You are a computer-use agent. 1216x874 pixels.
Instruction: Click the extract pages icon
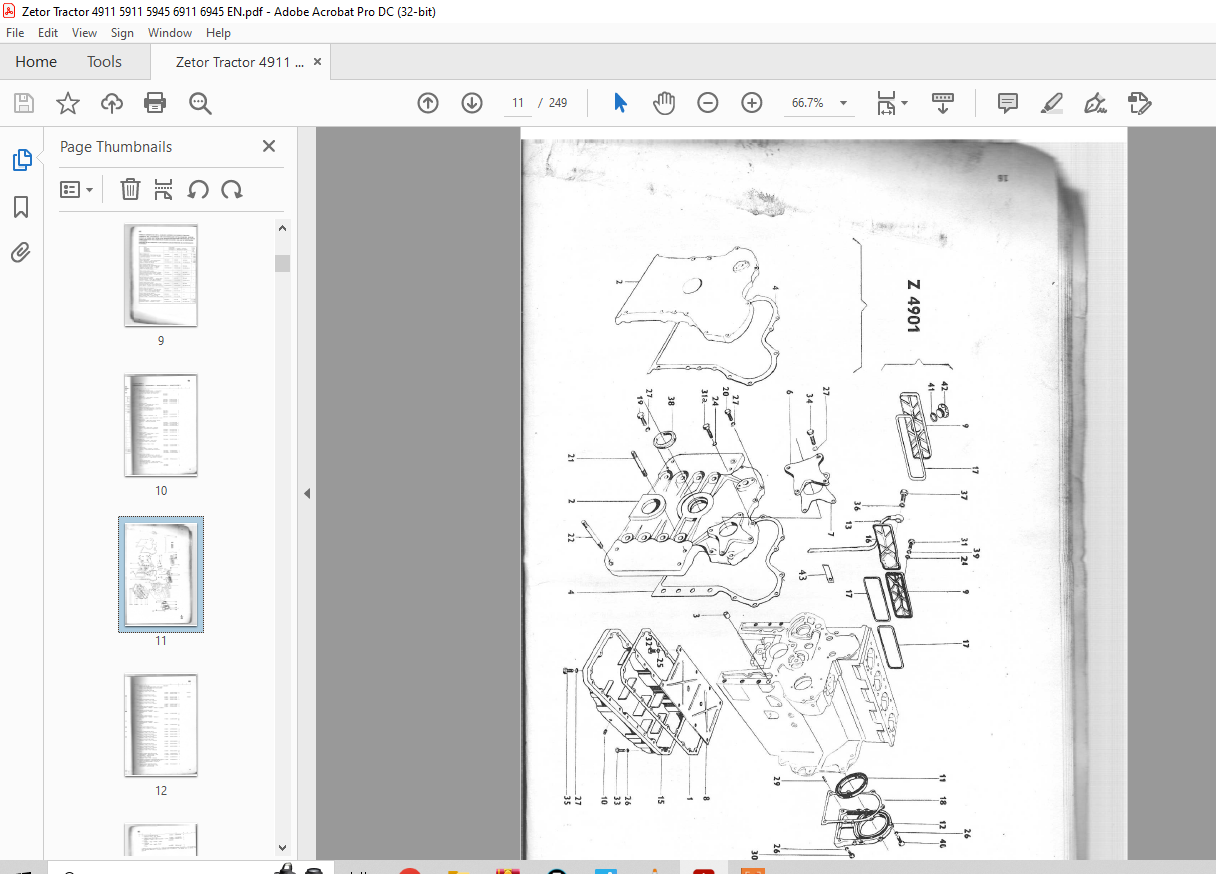point(164,189)
